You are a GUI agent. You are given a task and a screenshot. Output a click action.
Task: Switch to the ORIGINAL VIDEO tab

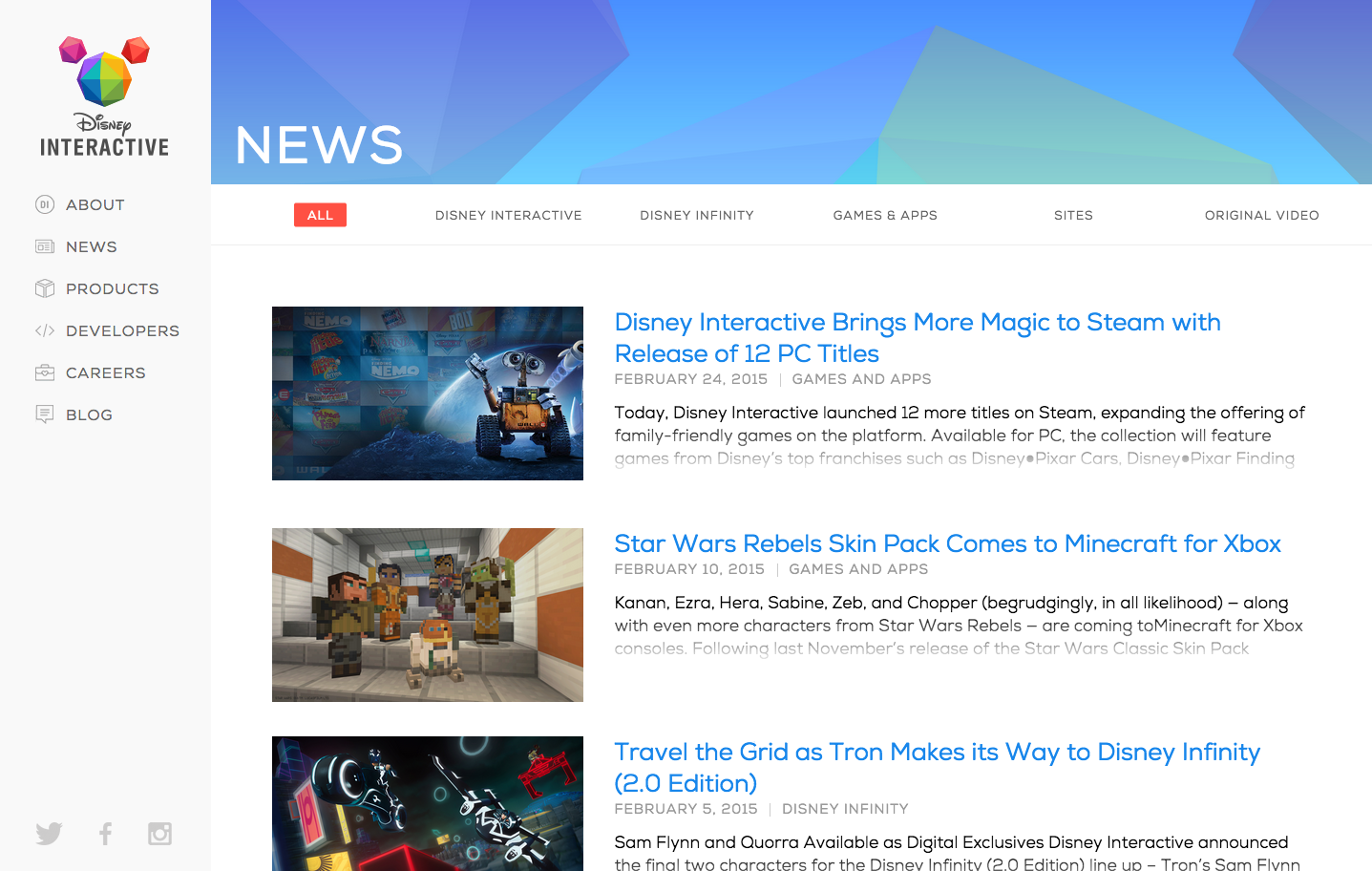coord(1261,215)
